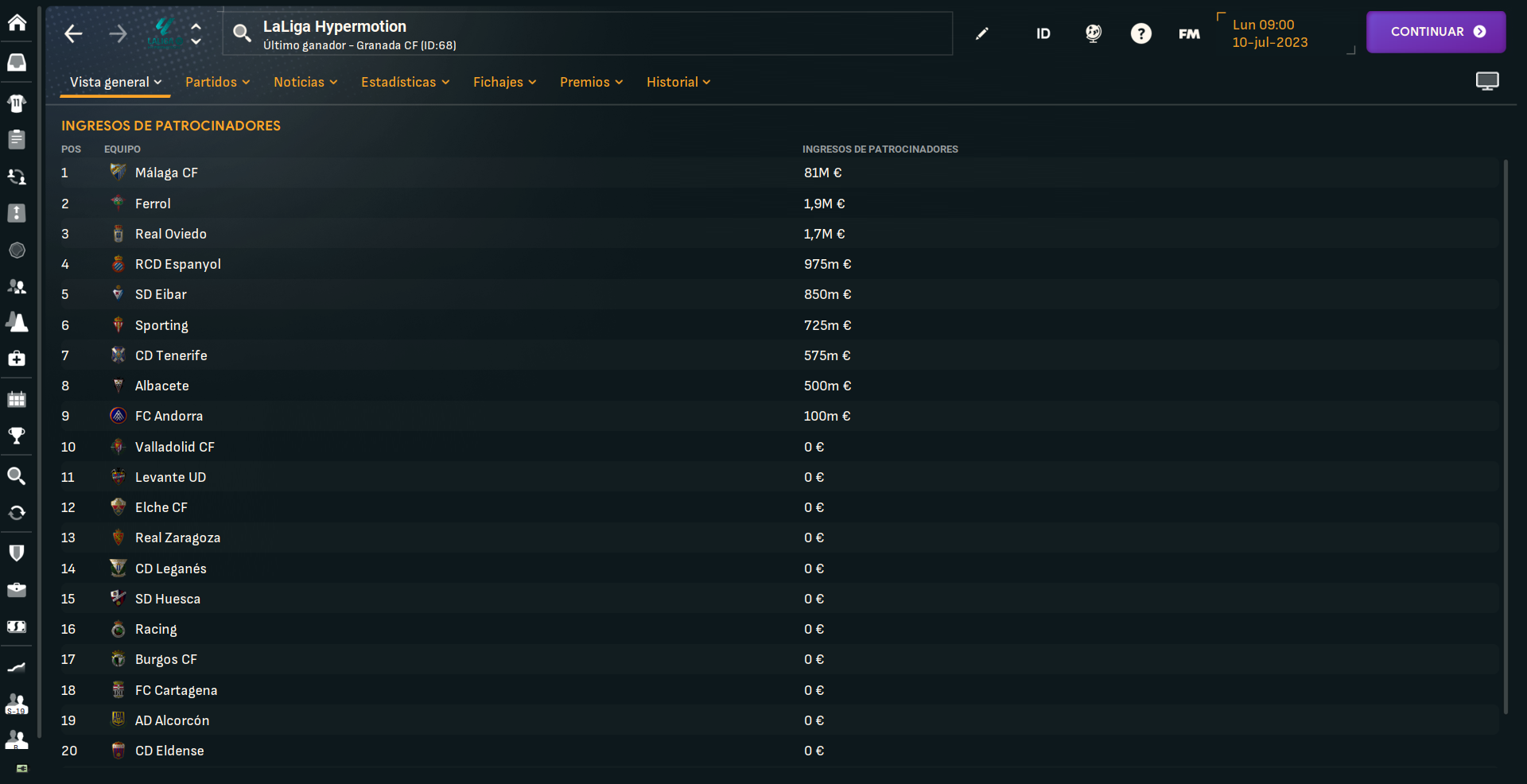
Task: Sort by Ingresos de patrocinadores column header
Action: (880, 149)
